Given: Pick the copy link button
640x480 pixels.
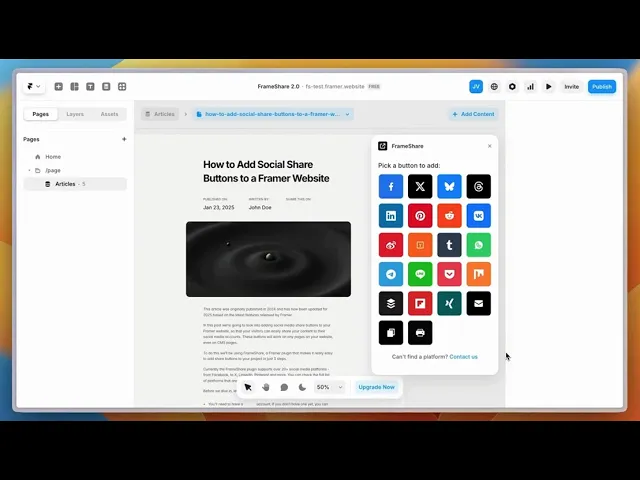Looking at the screenshot, I should (391, 333).
